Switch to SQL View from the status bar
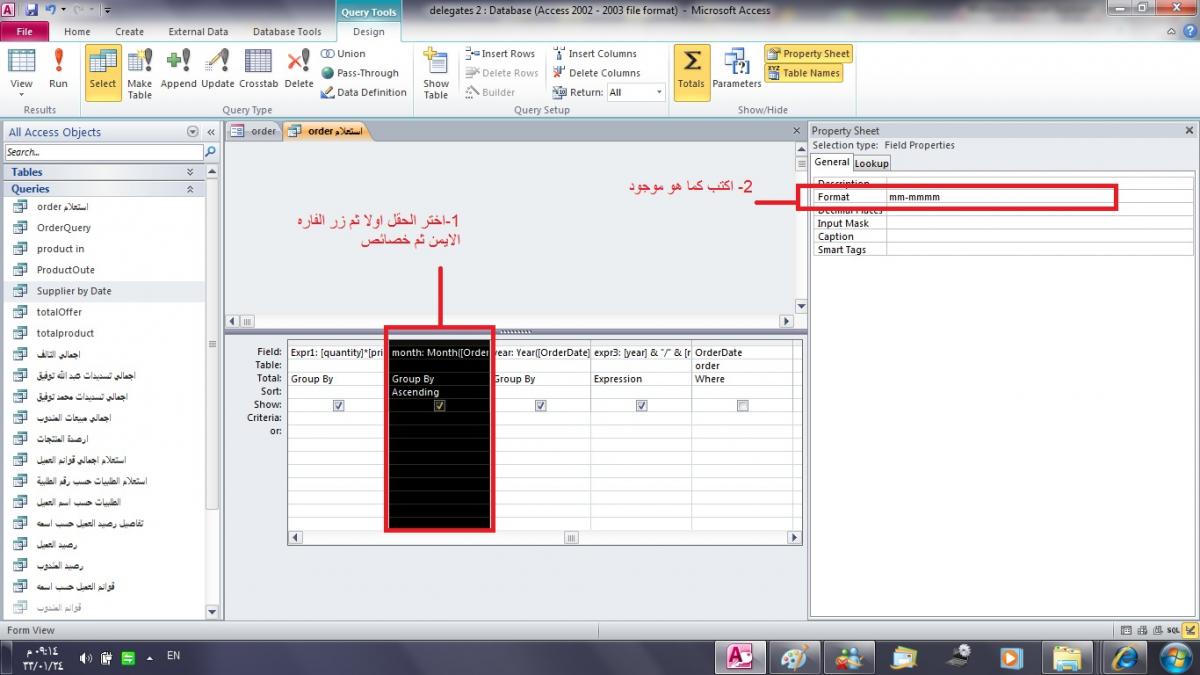1200x675 pixels. (x=1173, y=630)
